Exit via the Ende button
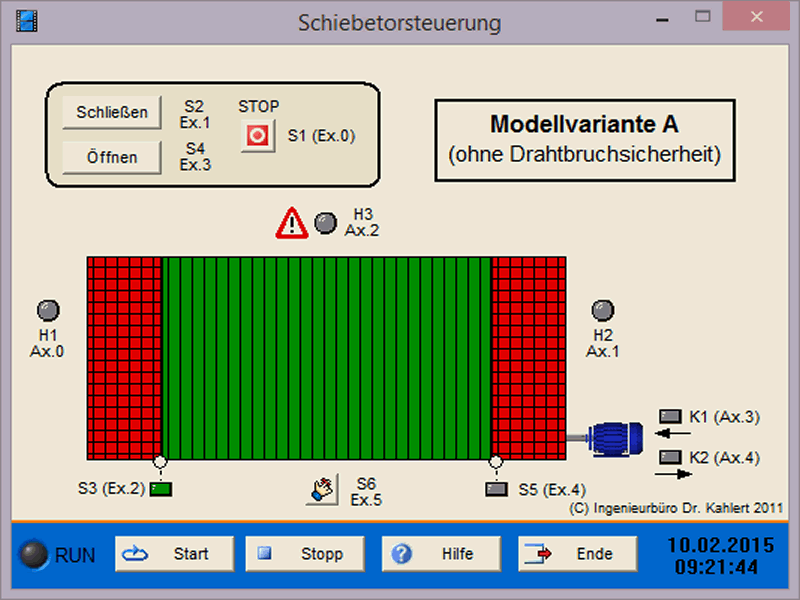The image size is (800, 600). point(577,553)
